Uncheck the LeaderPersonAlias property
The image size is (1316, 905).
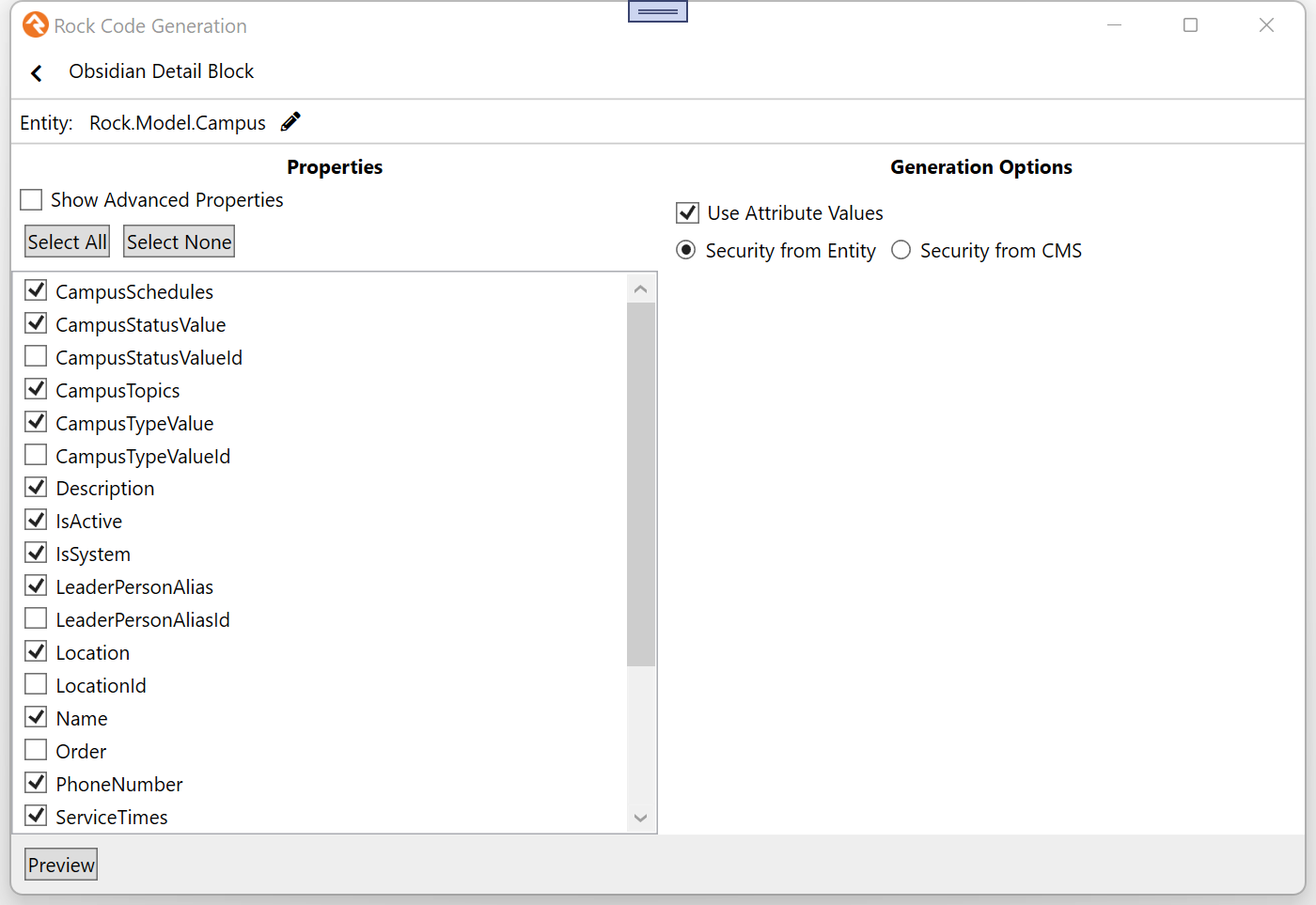(36, 585)
